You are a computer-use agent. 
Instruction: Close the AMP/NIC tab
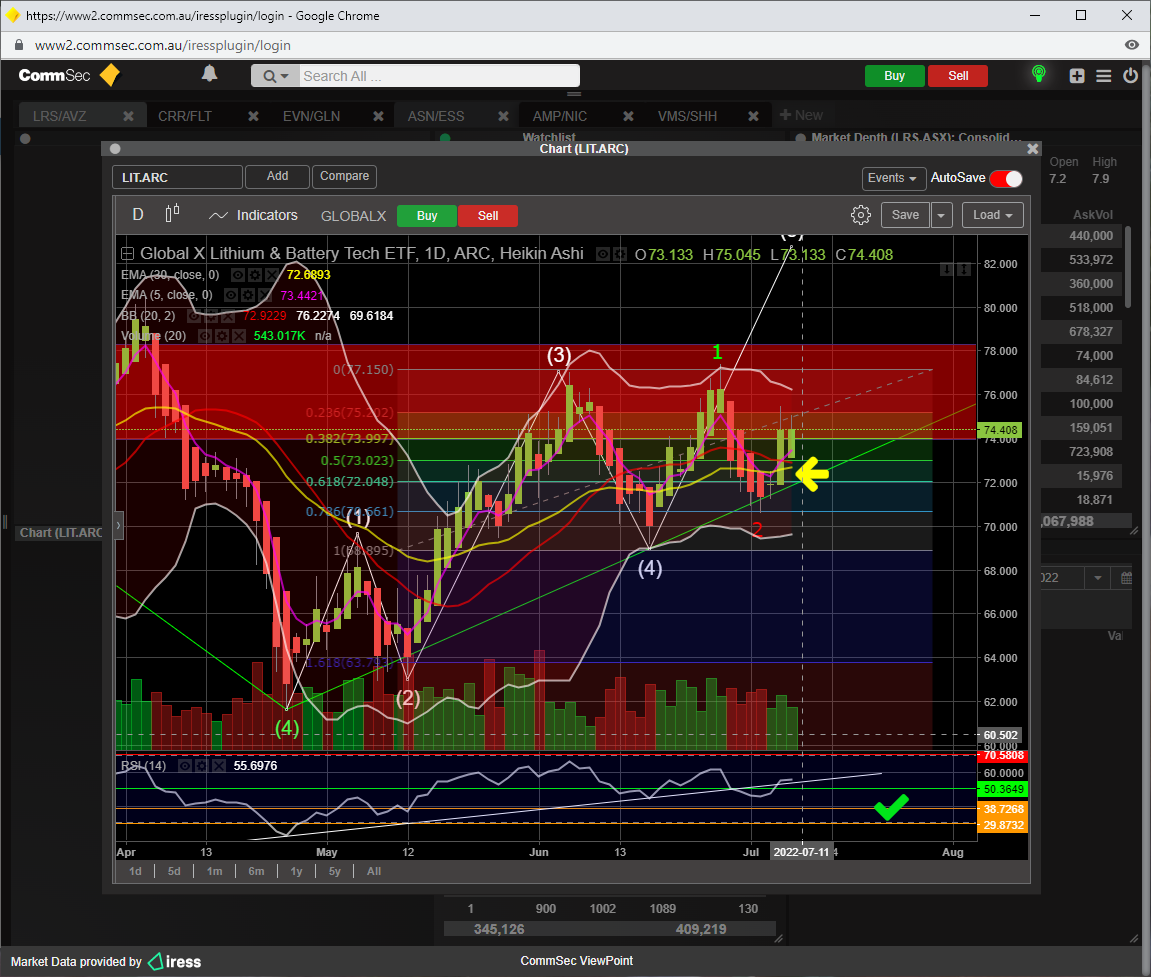coord(628,116)
